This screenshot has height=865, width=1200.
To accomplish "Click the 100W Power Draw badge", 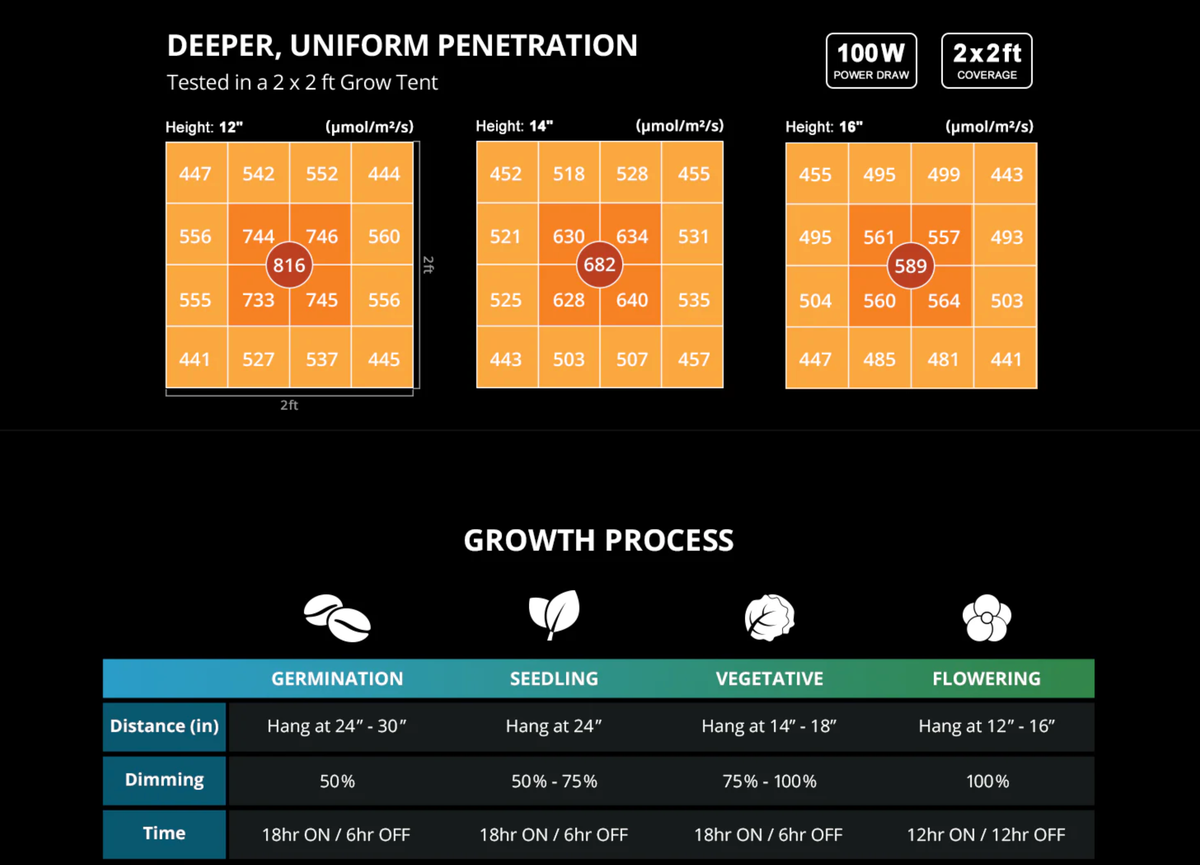I will pos(871,61).
